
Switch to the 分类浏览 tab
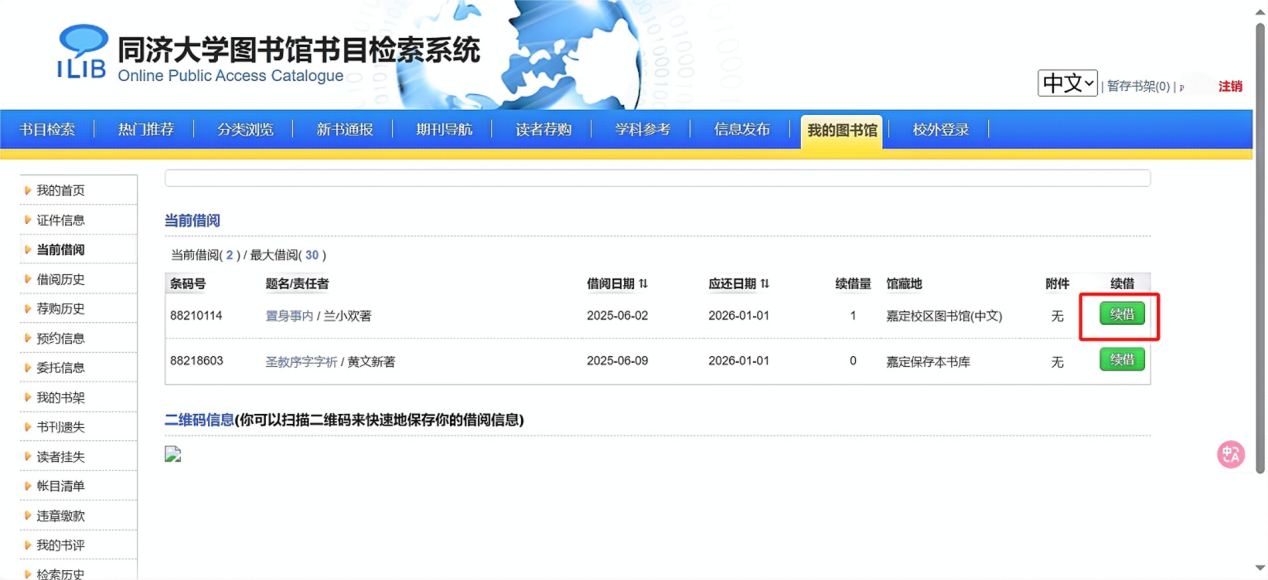245,129
